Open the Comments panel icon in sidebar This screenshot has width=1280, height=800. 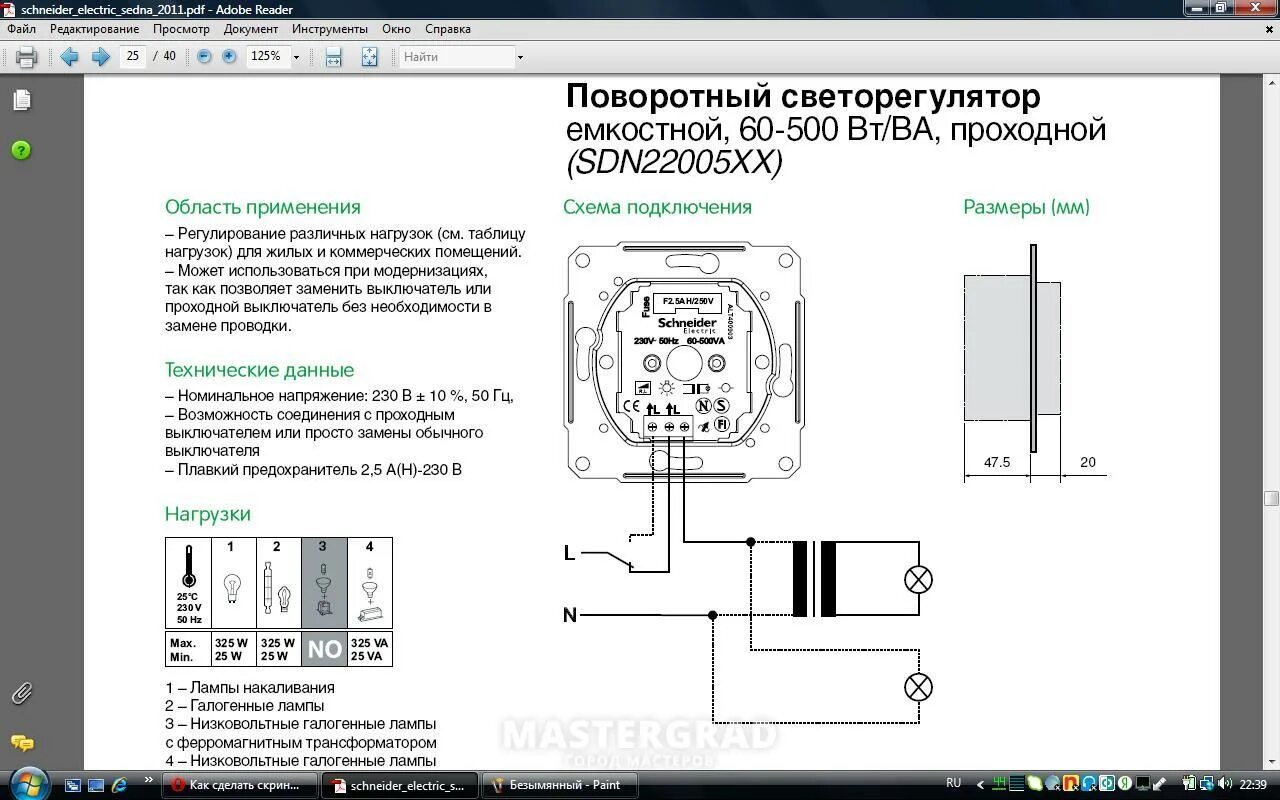22,743
